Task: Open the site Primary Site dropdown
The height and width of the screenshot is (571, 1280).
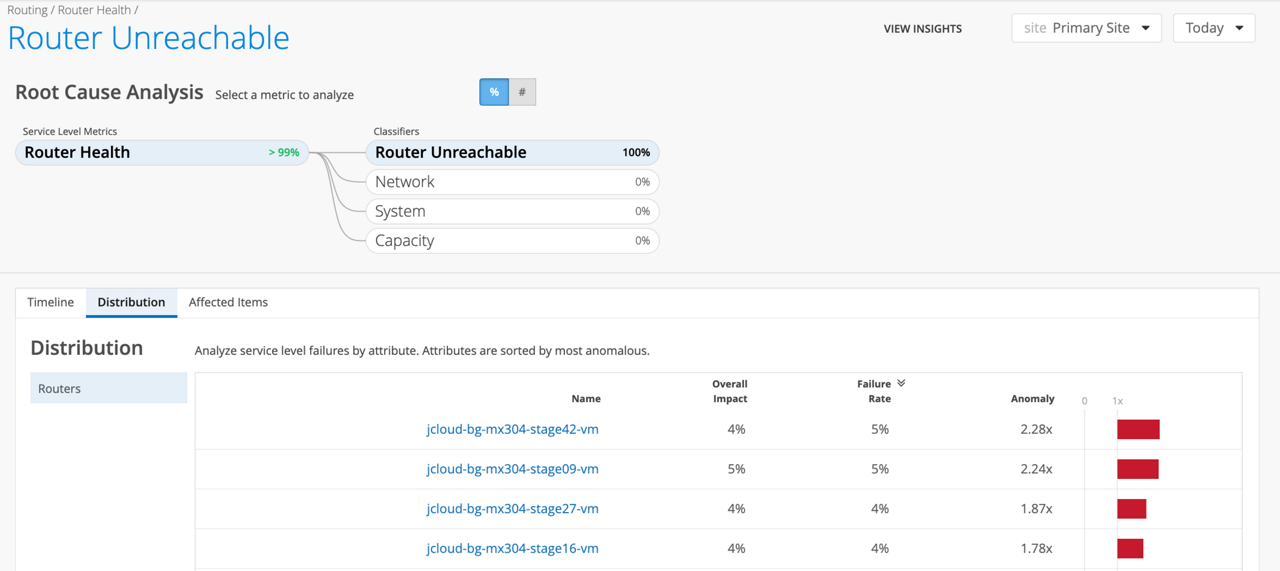Action: pyautogui.click(x=1086, y=28)
